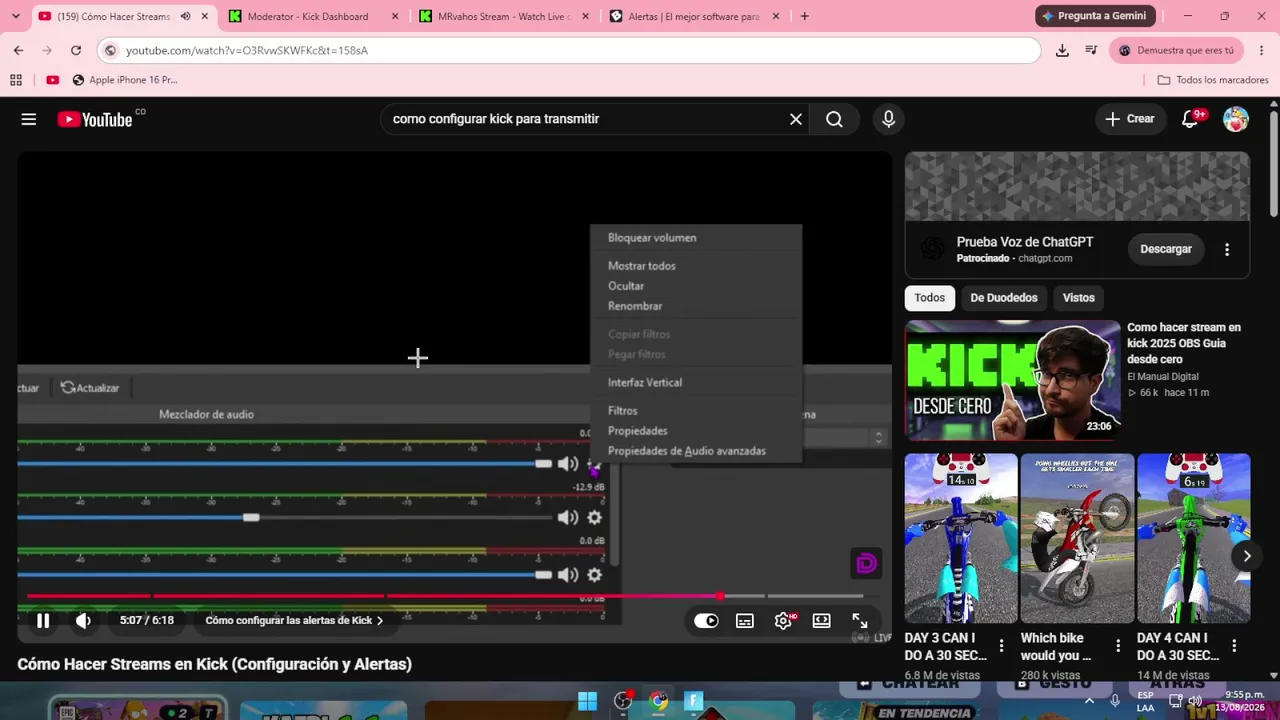Submit search with the magnifier button
This screenshot has height=720, width=1280.
834,119
